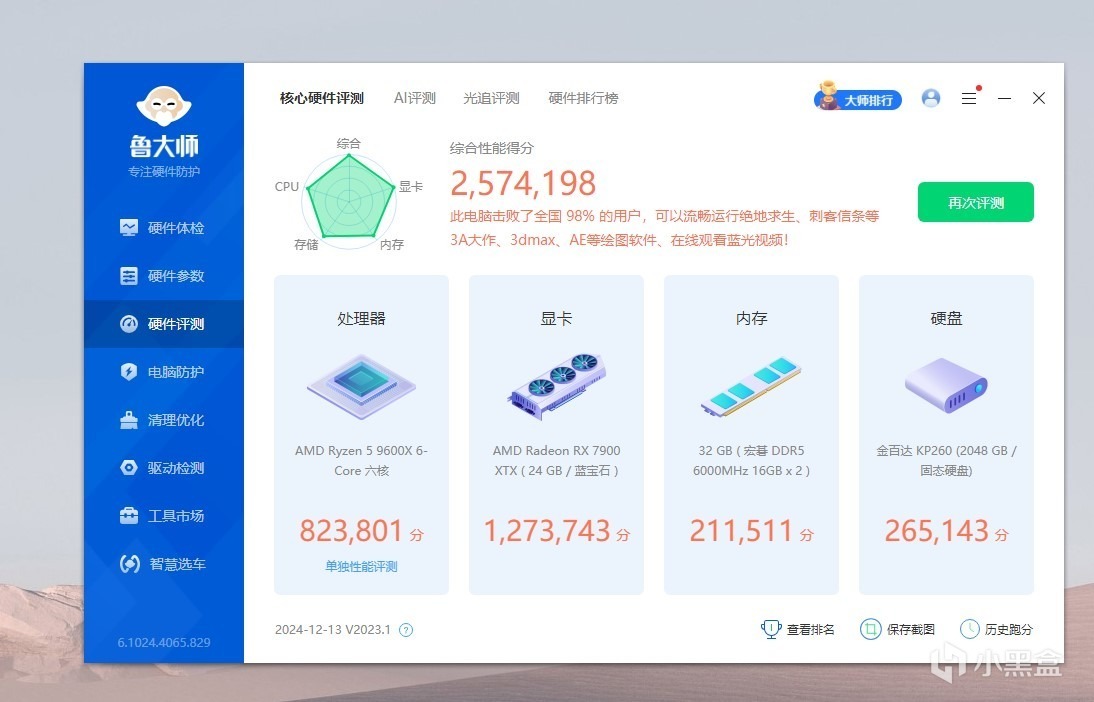Click the memory stick illustration
Viewport: 1094px width, 702px height.
click(x=751, y=387)
